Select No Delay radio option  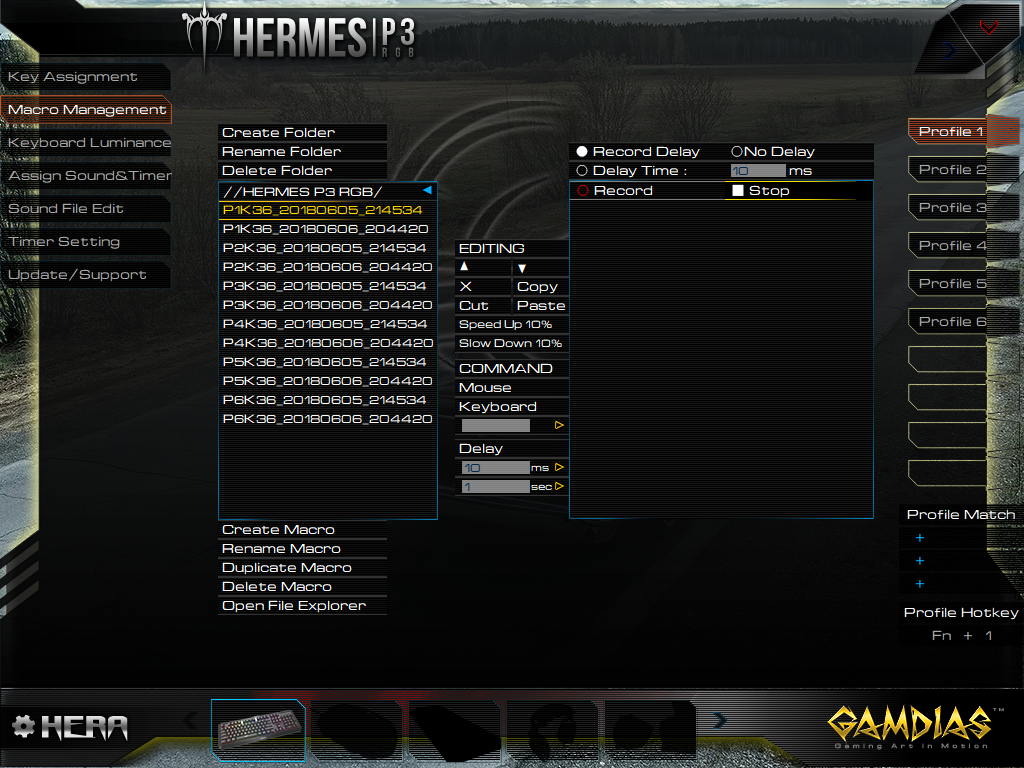(737, 152)
